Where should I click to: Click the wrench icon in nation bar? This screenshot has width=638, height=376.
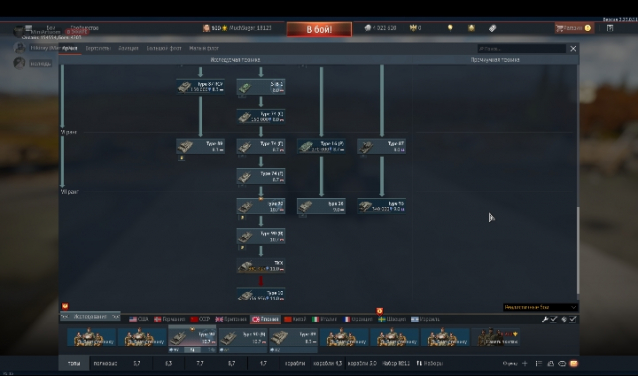point(545,319)
